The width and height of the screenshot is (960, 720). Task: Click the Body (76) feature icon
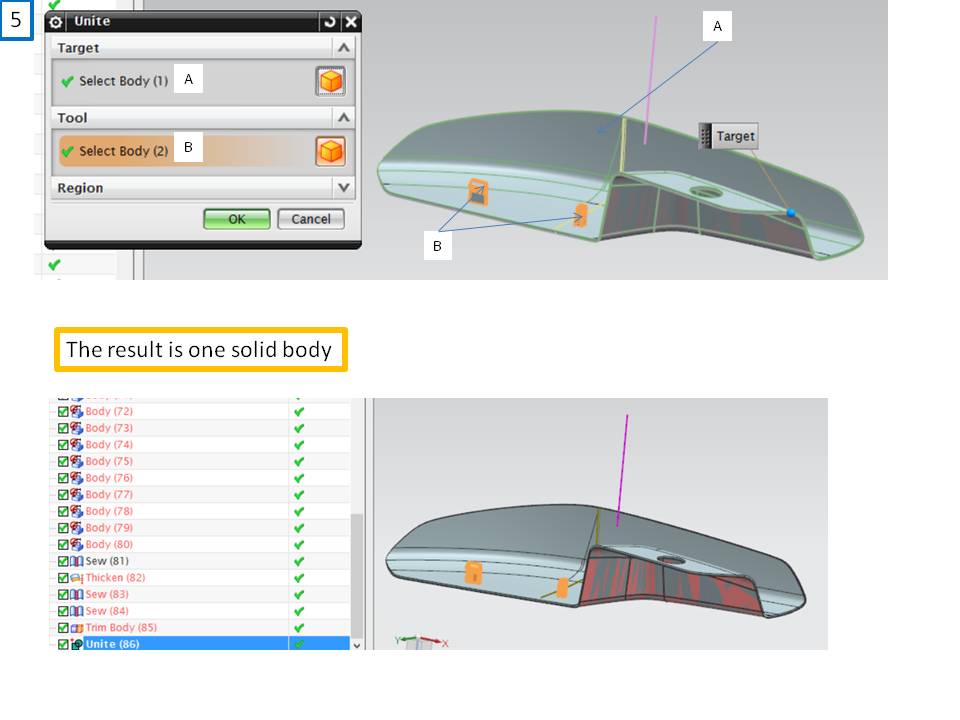click(x=77, y=478)
